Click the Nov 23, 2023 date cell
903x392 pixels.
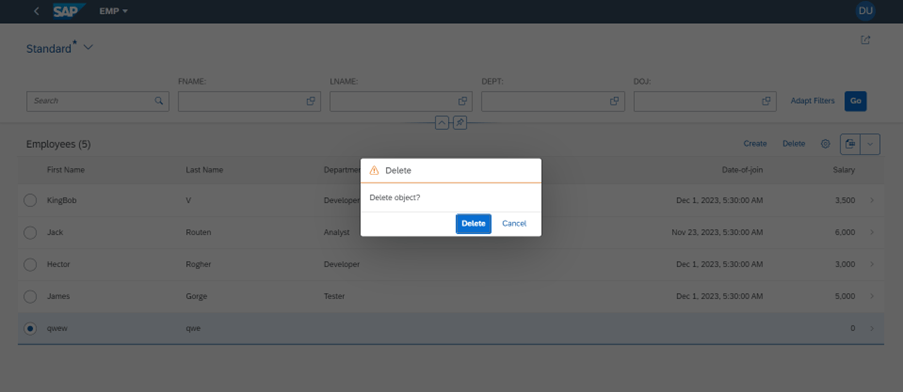coord(718,233)
